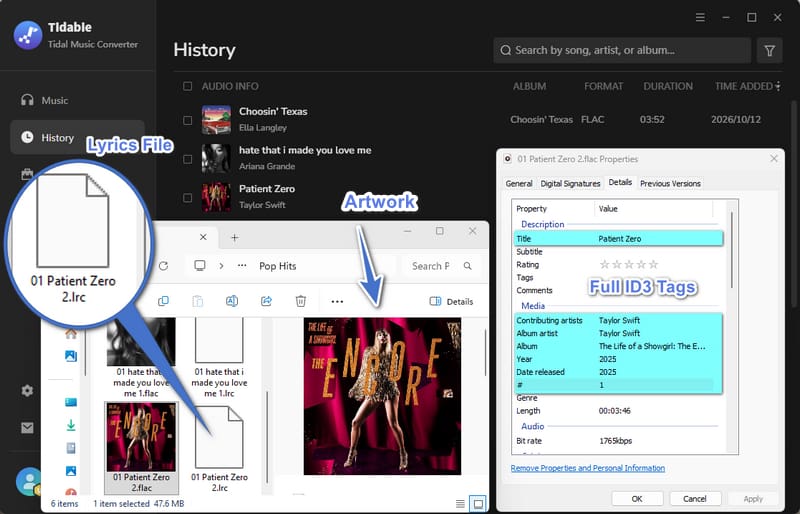Image resolution: width=800 pixels, height=514 pixels.
Task: Click the Explorer share icon
Action: pyautogui.click(x=266, y=301)
